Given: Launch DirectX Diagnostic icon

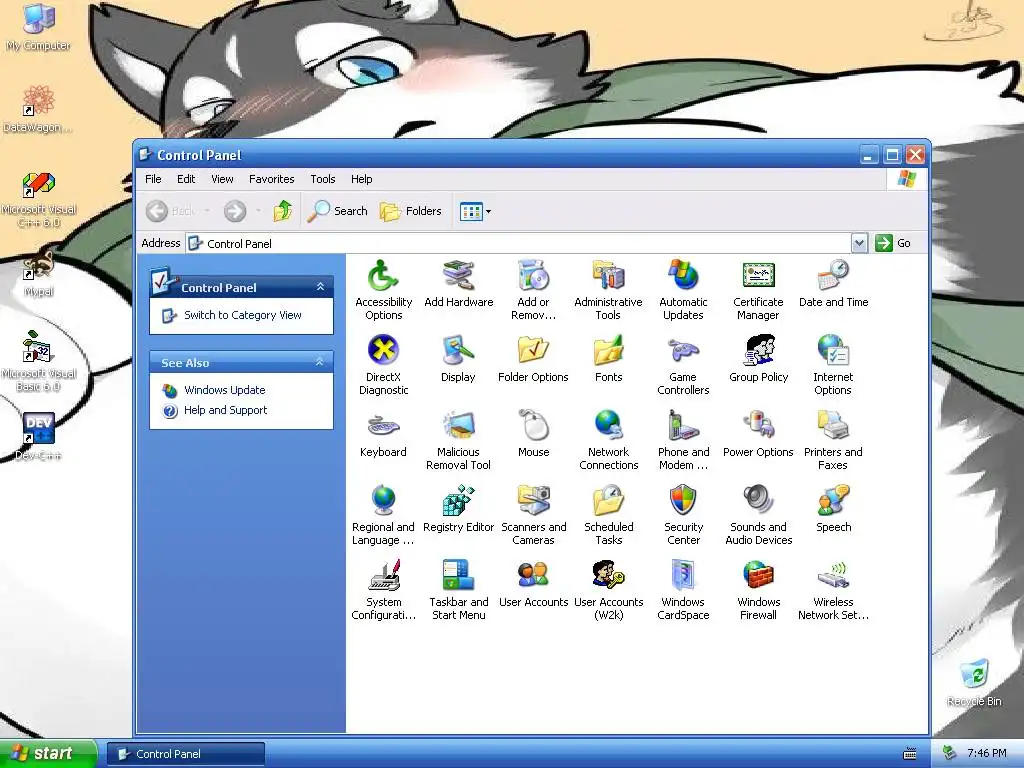Looking at the screenshot, I should [383, 351].
